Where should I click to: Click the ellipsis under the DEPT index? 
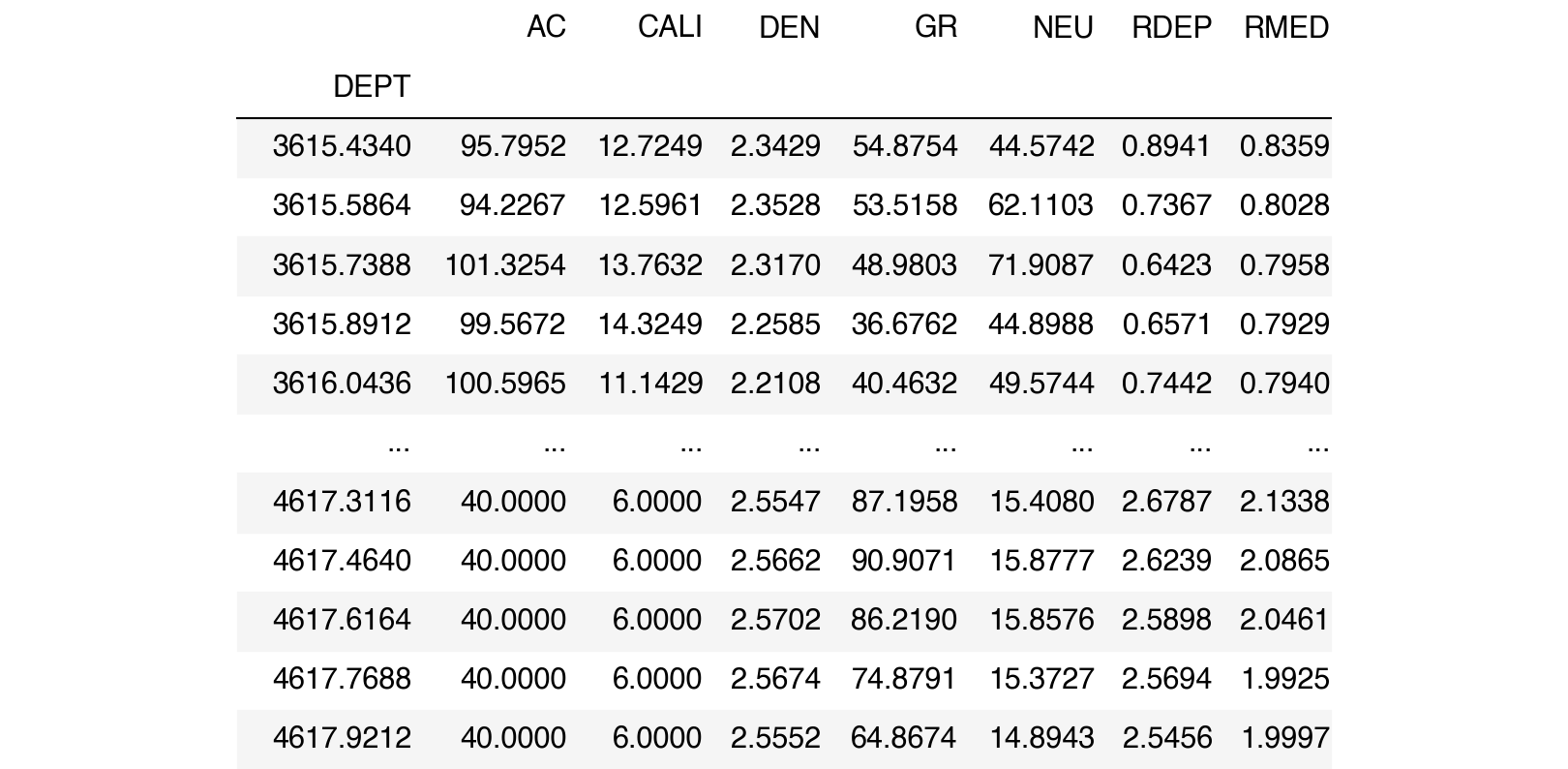coord(398,445)
